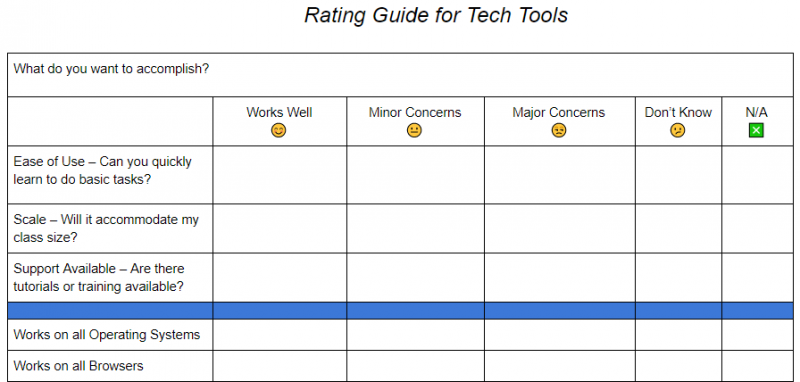Viewport: 800px width, 382px height.
Task: Click the Ease of Use row label
Action: 103,170
